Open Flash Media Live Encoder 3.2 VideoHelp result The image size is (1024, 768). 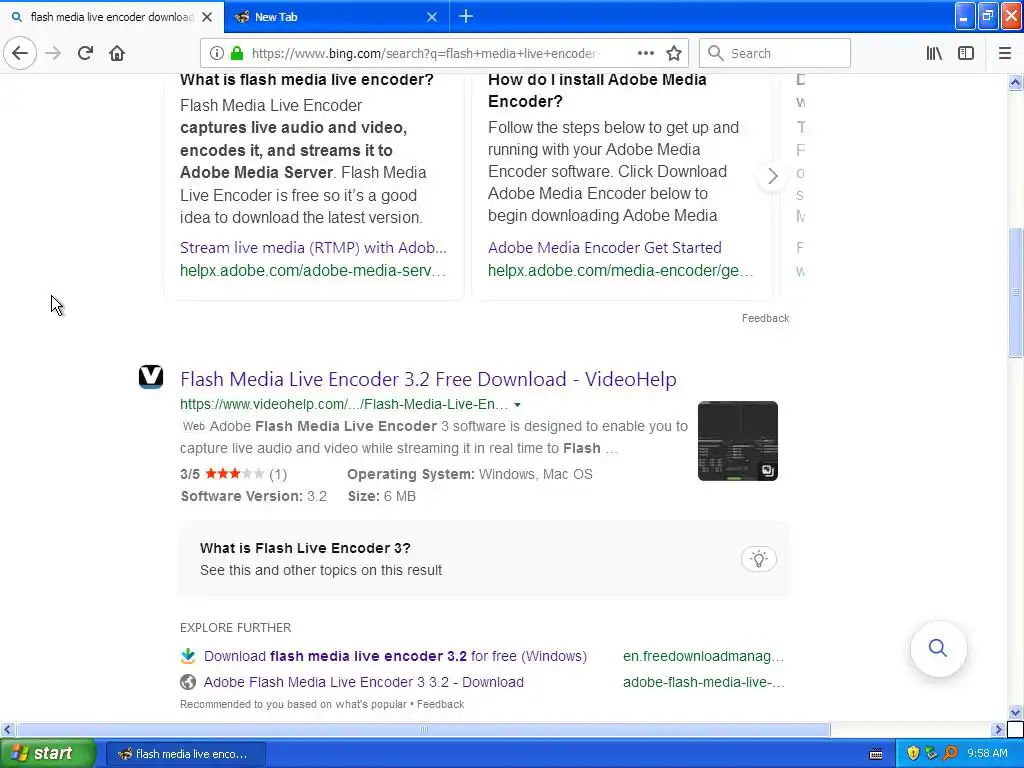coord(428,379)
